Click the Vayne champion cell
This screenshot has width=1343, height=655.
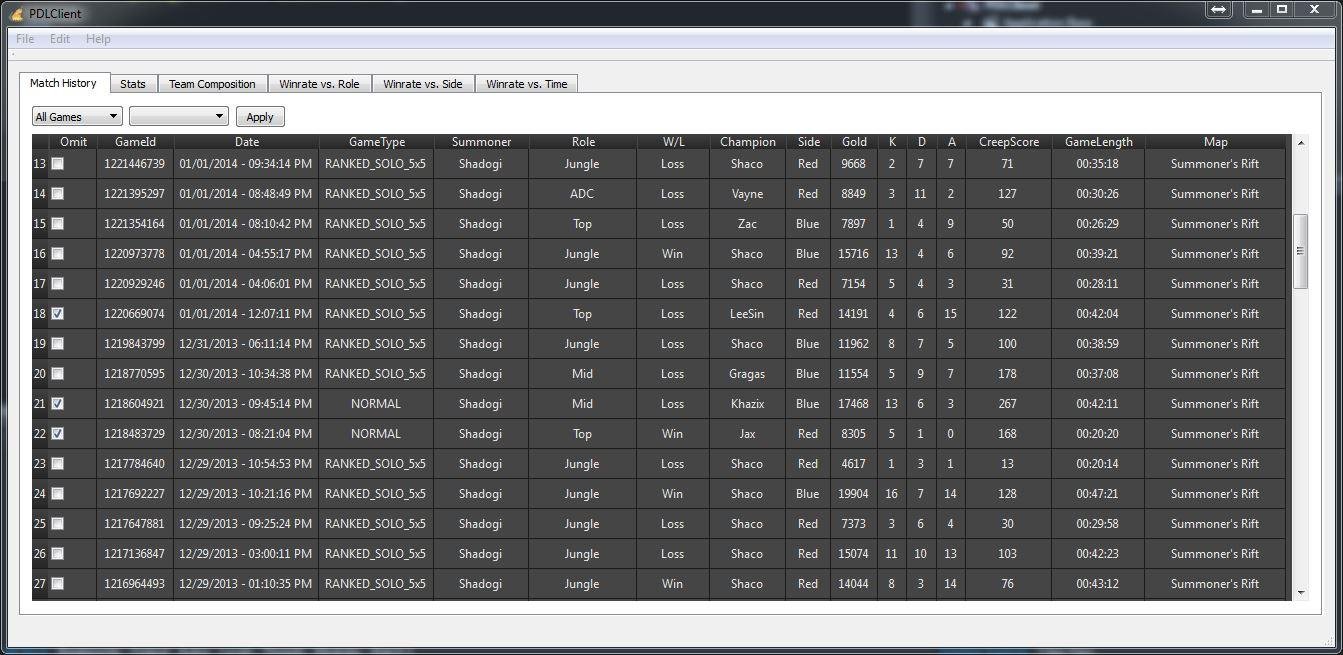click(x=747, y=194)
